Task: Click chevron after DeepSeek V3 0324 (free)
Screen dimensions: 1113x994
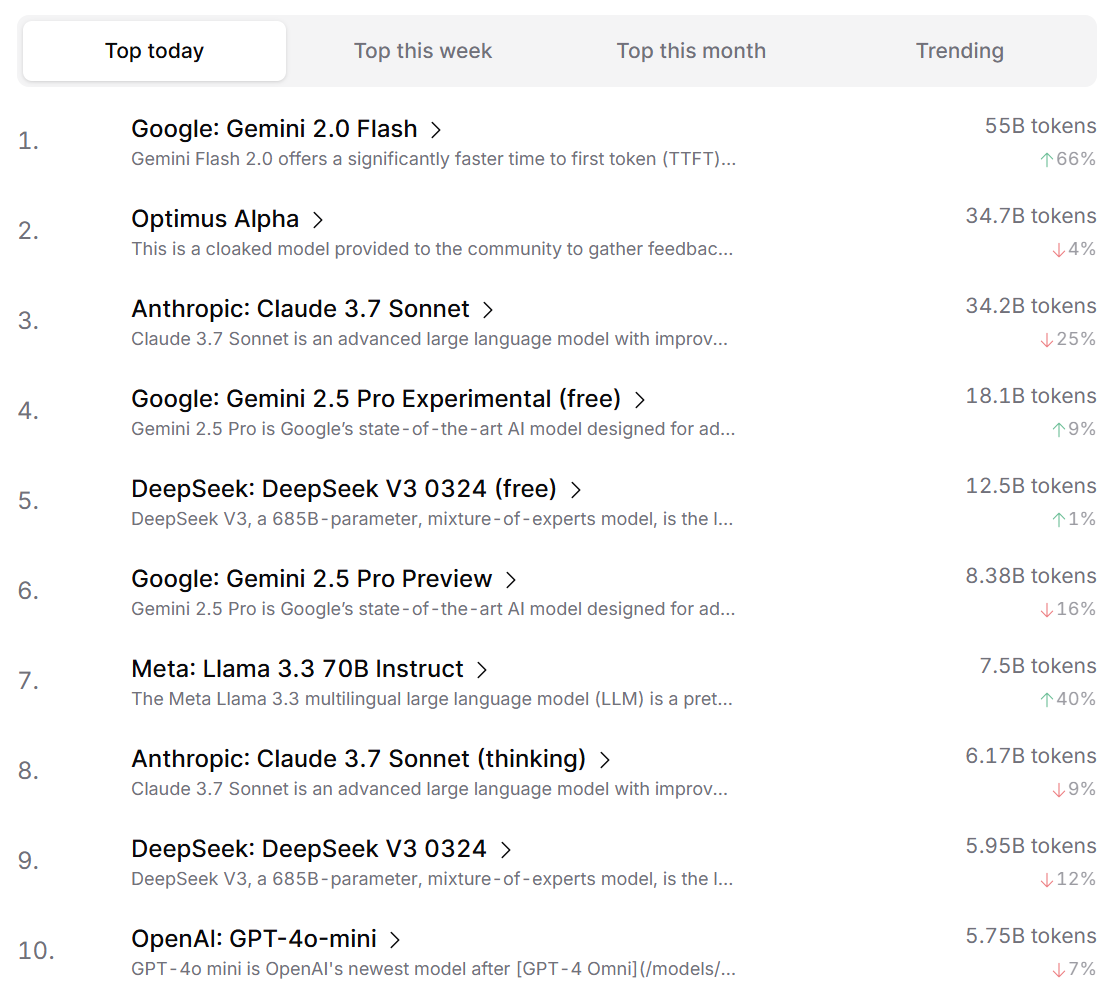Action: pyautogui.click(x=576, y=490)
